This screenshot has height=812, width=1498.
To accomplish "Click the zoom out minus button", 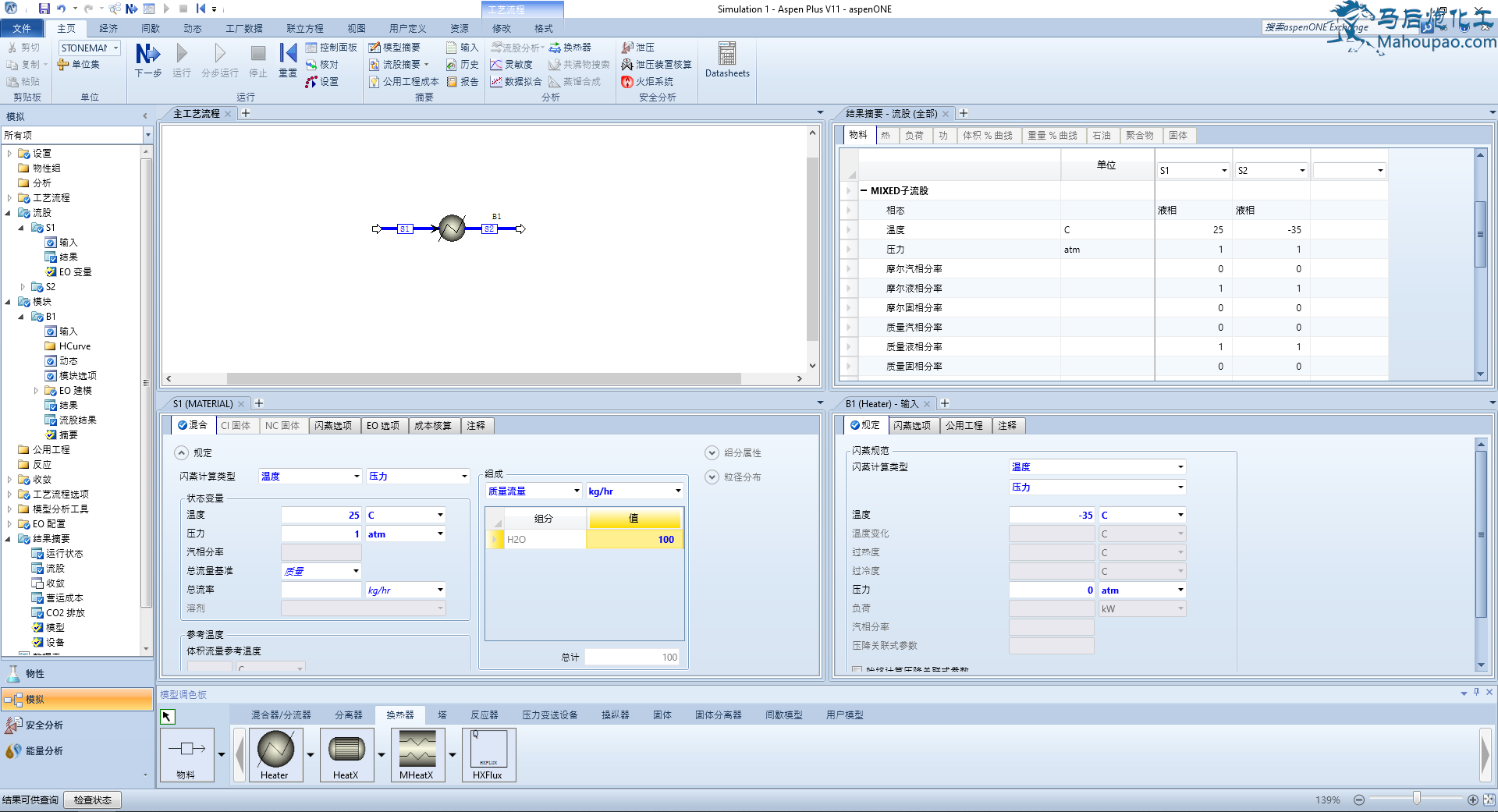I will (x=1359, y=800).
